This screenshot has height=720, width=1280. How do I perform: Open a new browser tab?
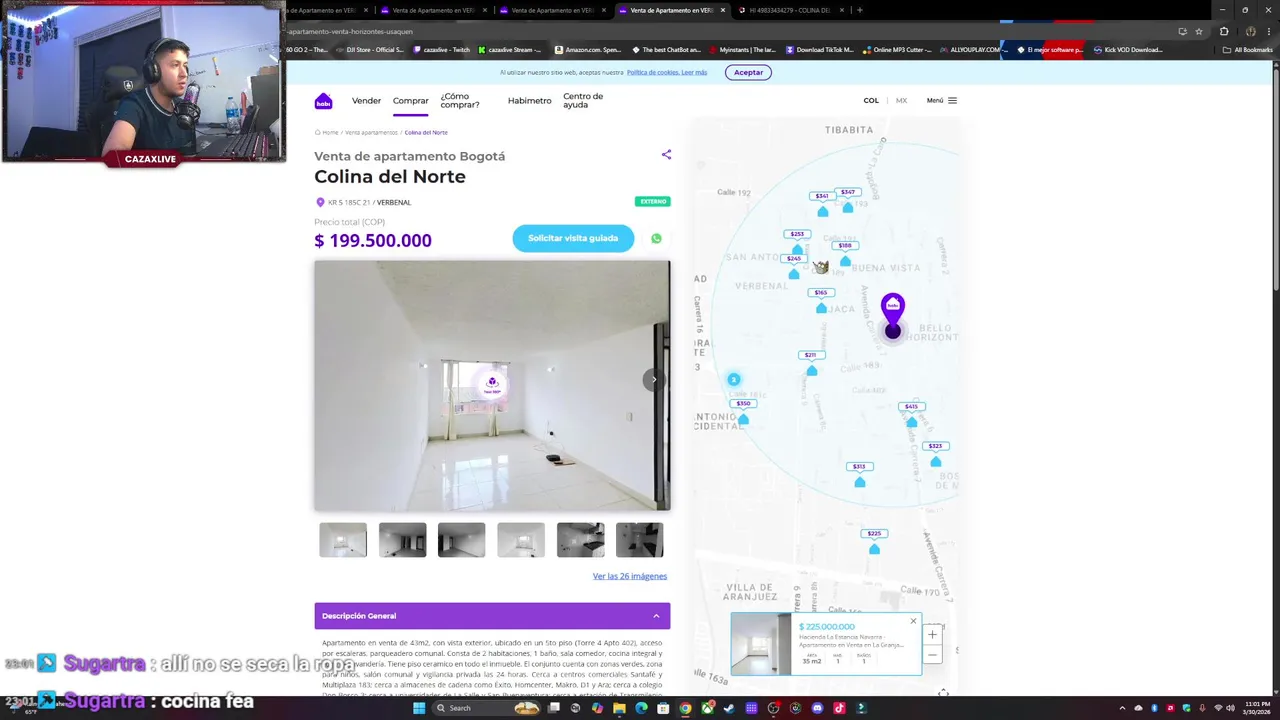click(860, 10)
